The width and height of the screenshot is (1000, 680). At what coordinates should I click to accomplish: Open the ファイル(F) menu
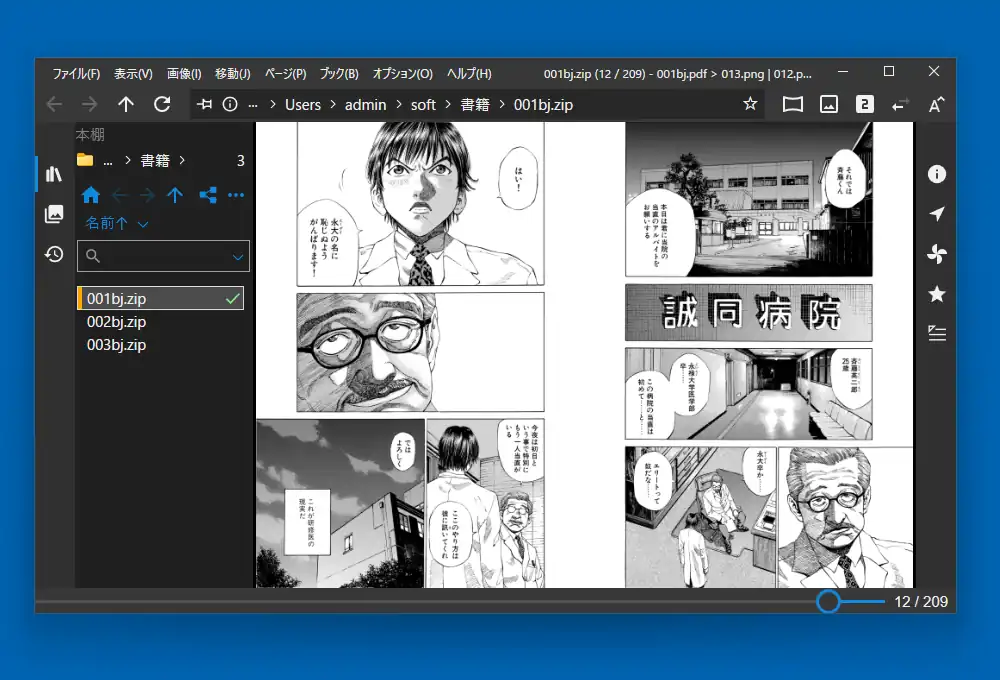pos(76,74)
